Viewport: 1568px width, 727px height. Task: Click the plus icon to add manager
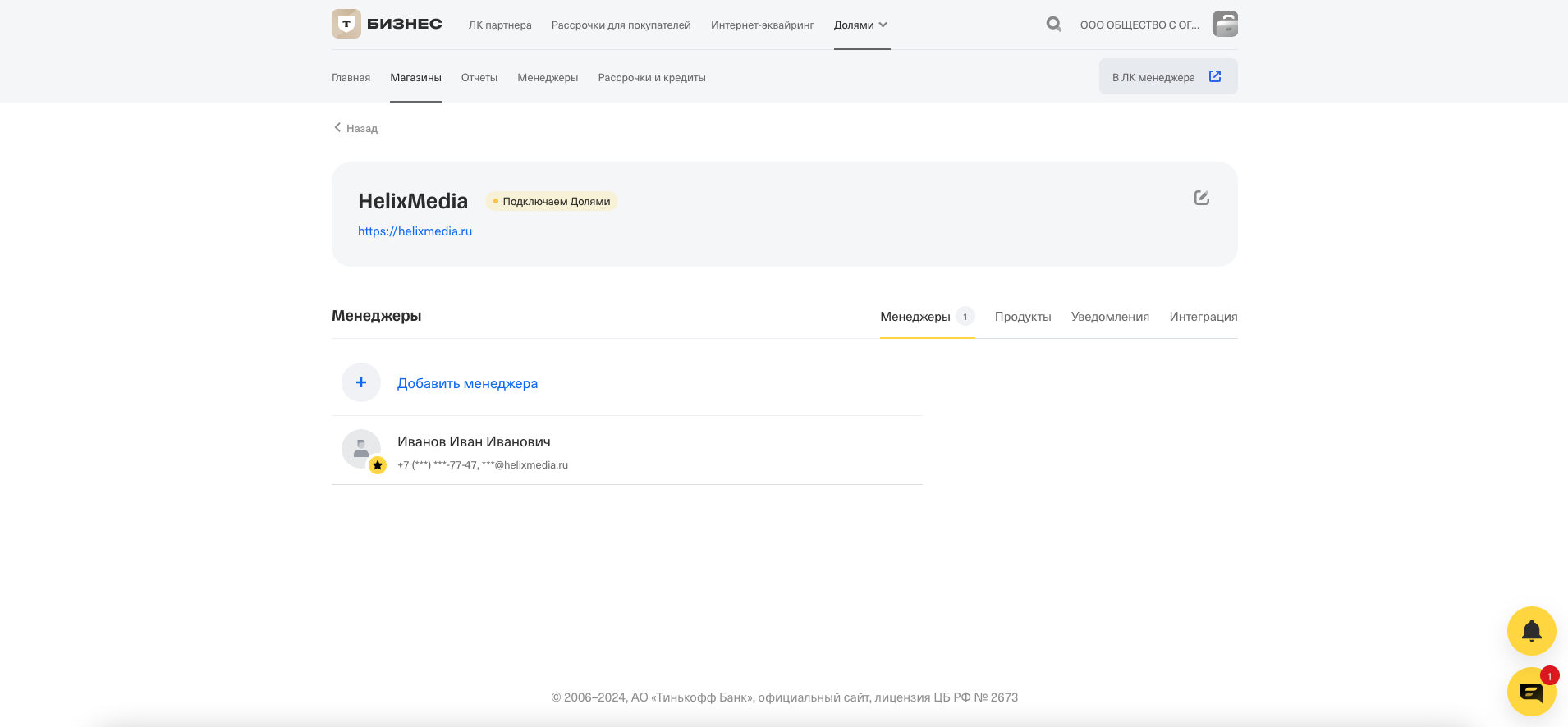(x=361, y=382)
